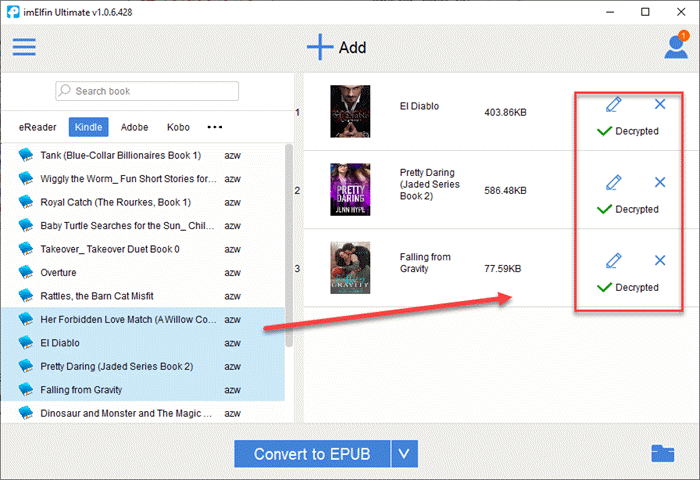Focus the Search book field
This screenshot has height=480, width=700.
147,91
